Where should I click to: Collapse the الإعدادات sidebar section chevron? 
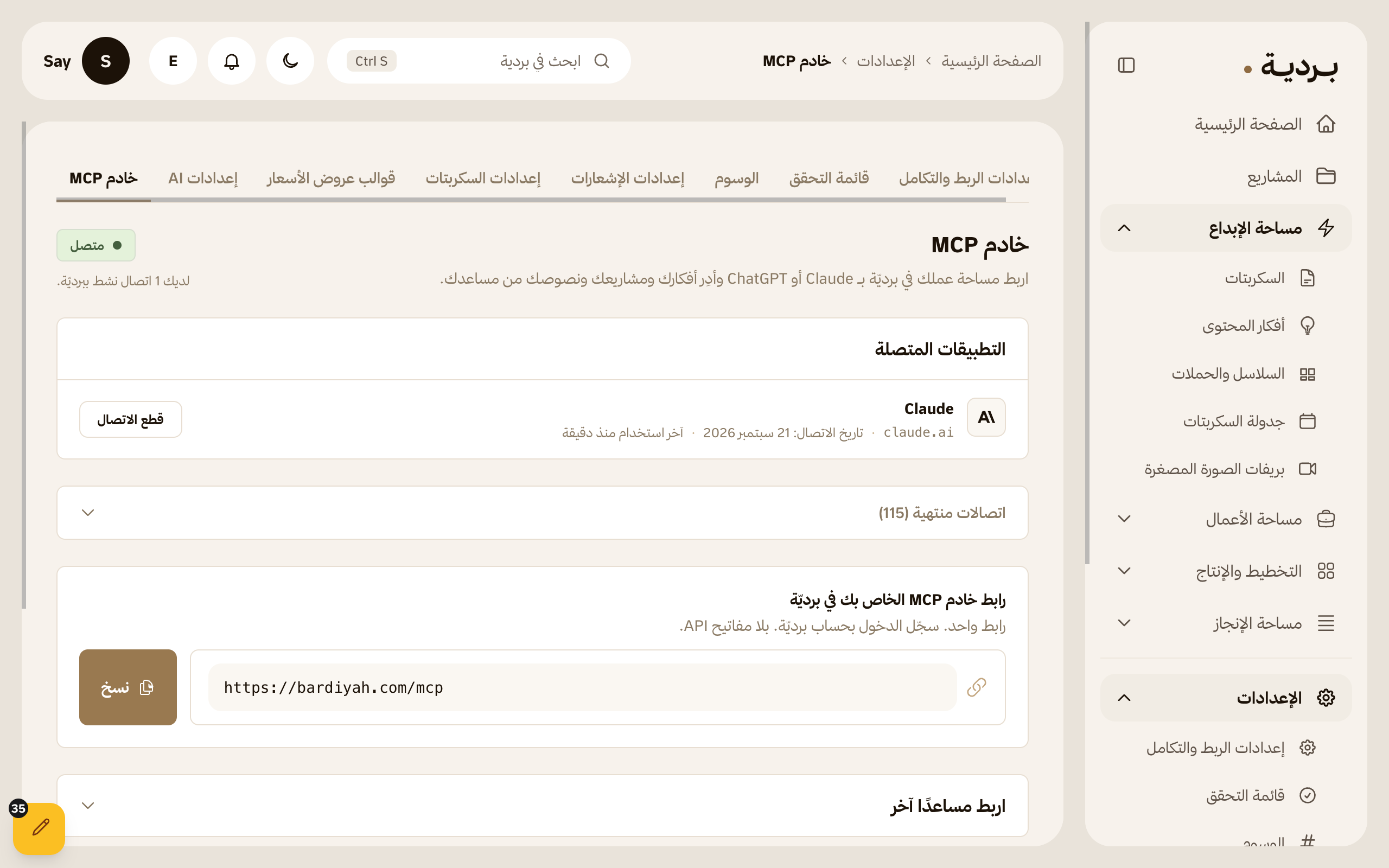coord(1124,698)
